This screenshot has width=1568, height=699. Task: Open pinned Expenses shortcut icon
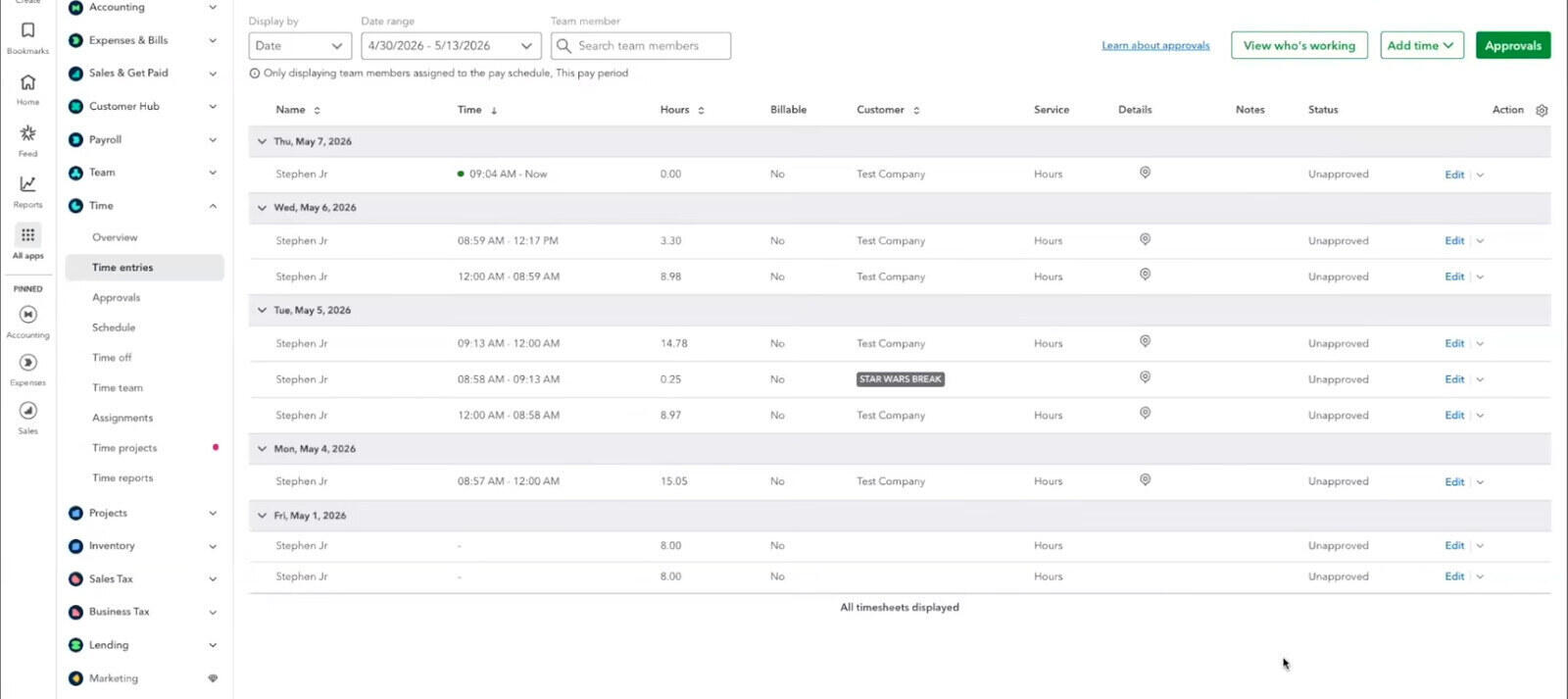pyautogui.click(x=27, y=363)
